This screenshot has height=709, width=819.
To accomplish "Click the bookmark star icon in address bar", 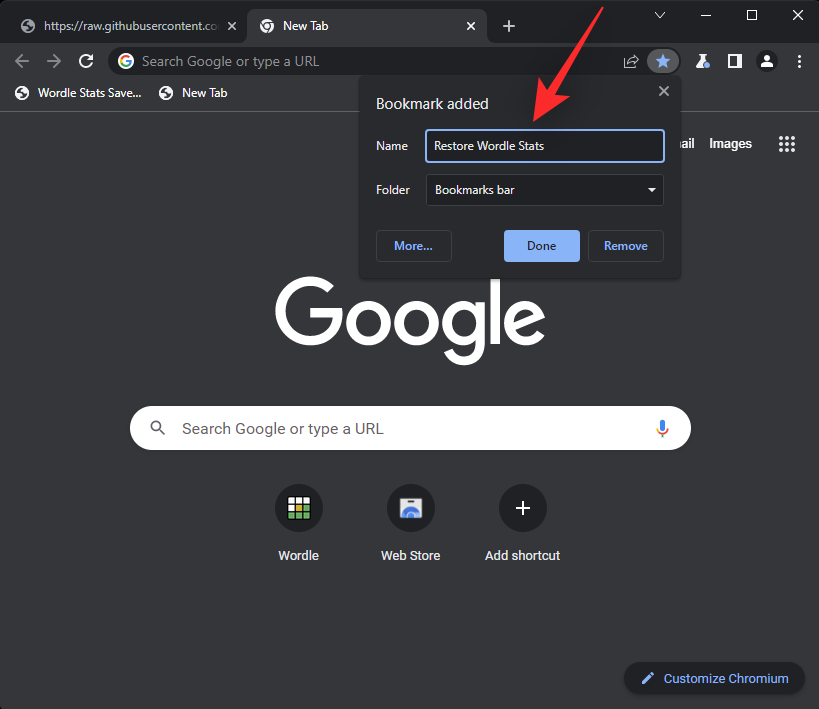I will point(662,61).
